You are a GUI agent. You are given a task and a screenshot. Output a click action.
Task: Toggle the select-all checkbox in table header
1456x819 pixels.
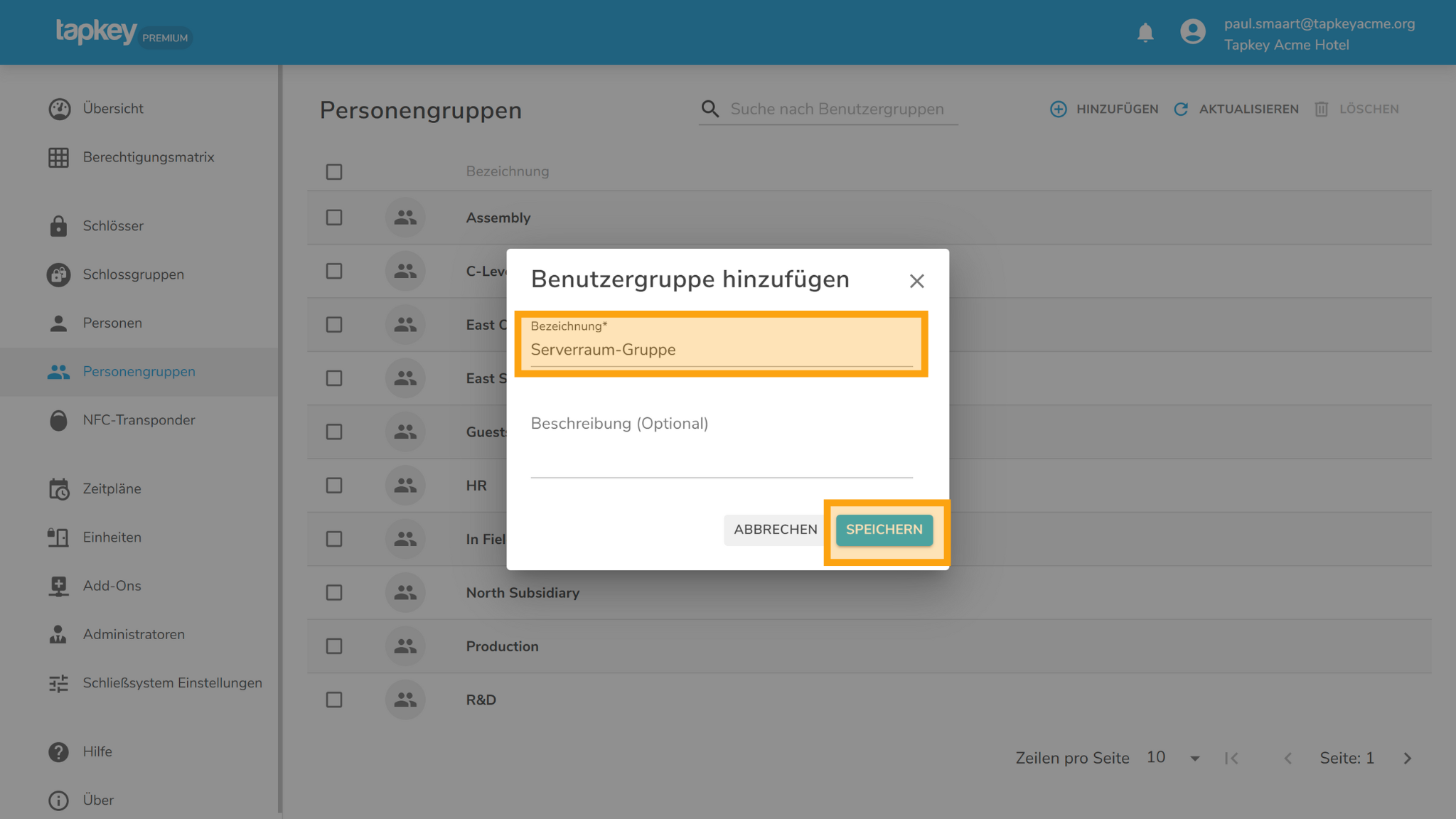[x=334, y=172]
